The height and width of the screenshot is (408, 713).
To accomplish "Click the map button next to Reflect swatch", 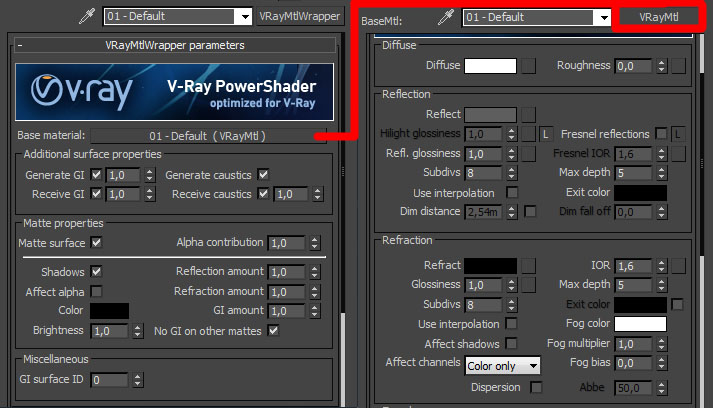I will point(528,115).
